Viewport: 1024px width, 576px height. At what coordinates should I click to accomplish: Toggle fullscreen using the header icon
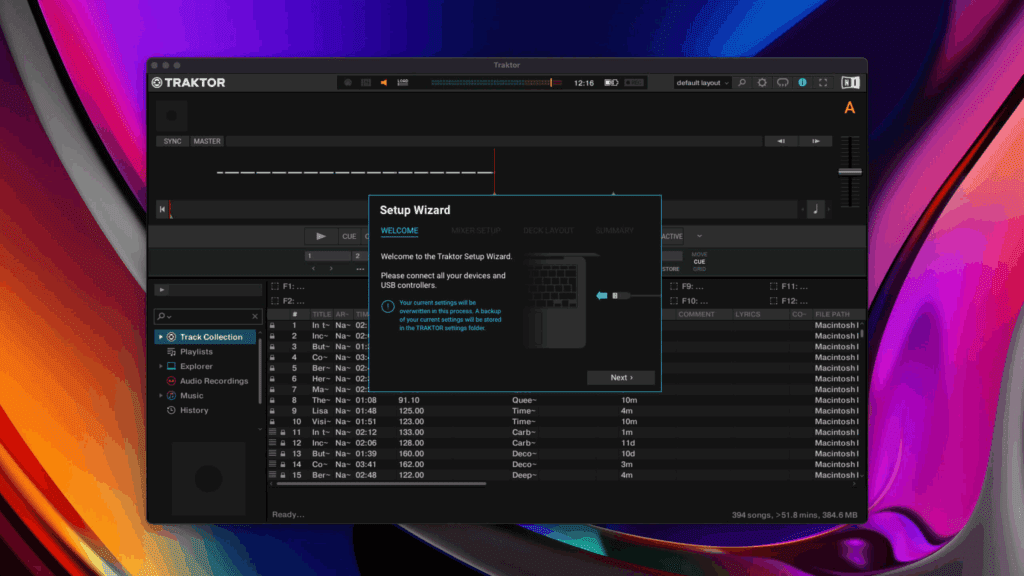(x=823, y=83)
